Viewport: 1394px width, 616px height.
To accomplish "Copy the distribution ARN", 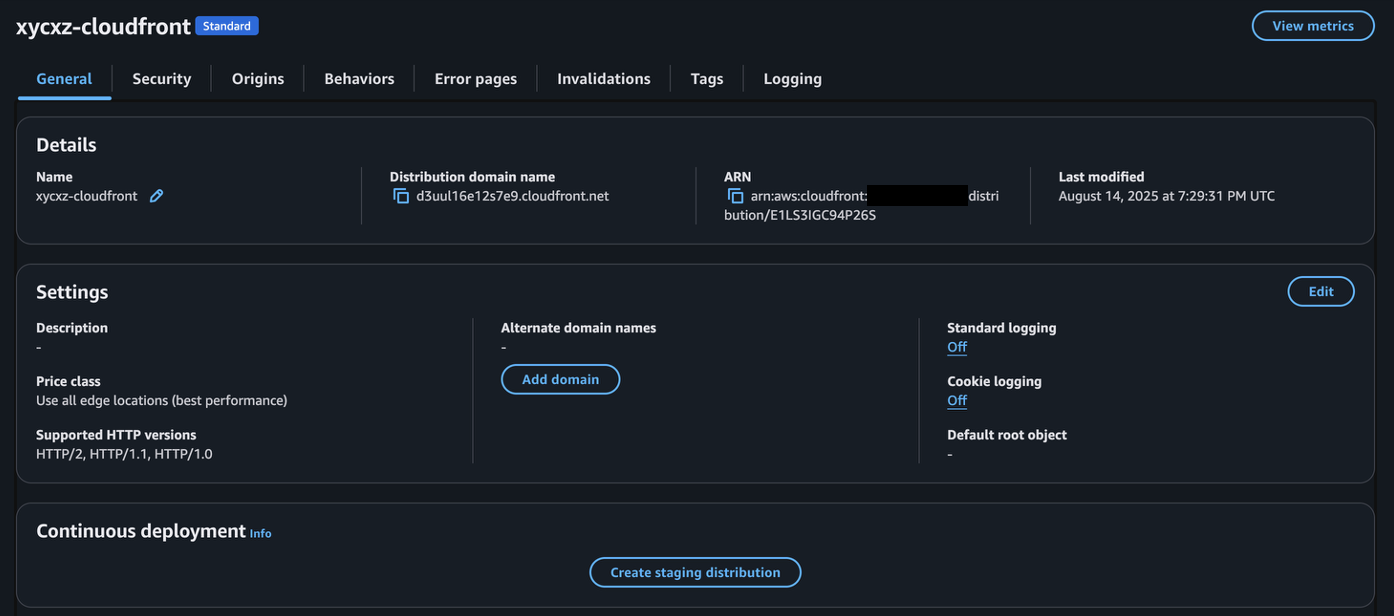I will [736, 196].
